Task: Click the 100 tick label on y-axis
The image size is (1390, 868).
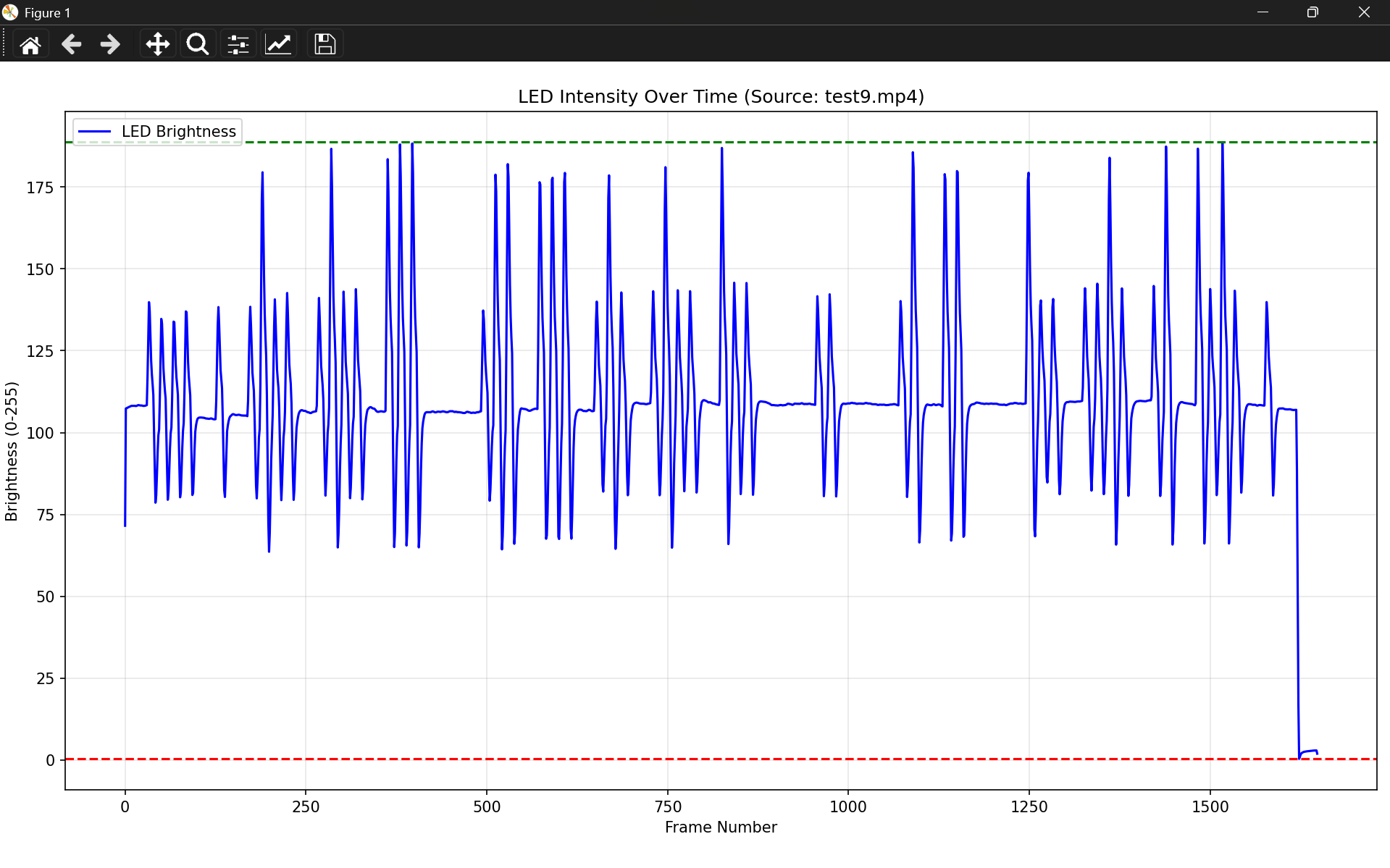Action: pyautogui.click(x=40, y=433)
